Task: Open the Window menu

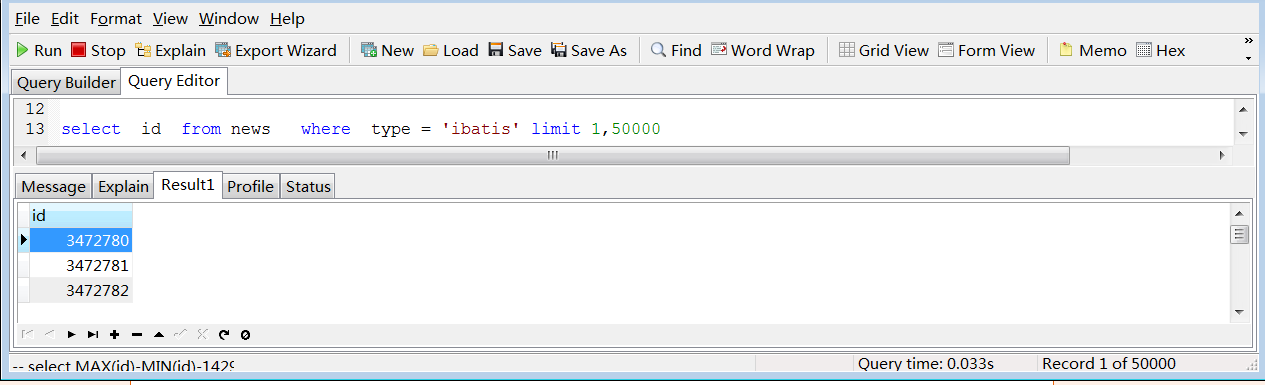Action: coord(228,19)
